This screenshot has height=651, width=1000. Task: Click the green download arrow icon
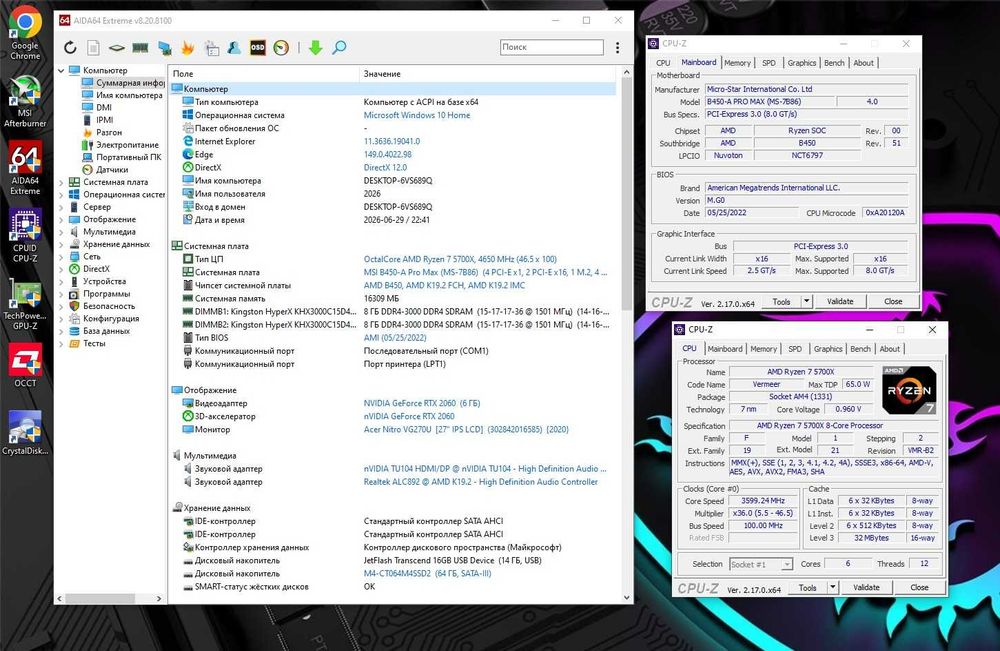[316, 47]
